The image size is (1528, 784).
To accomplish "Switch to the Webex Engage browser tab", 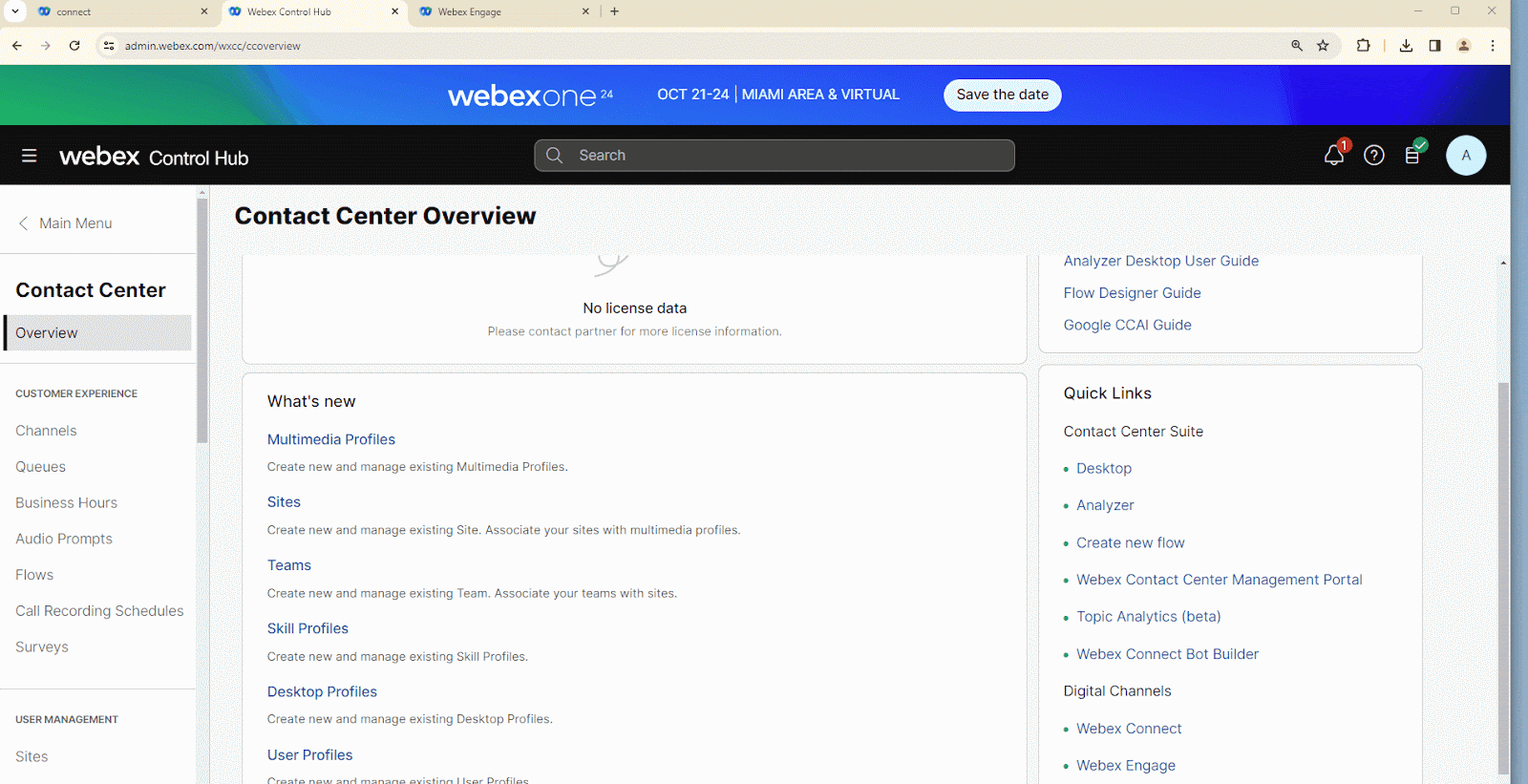I will (x=504, y=11).
